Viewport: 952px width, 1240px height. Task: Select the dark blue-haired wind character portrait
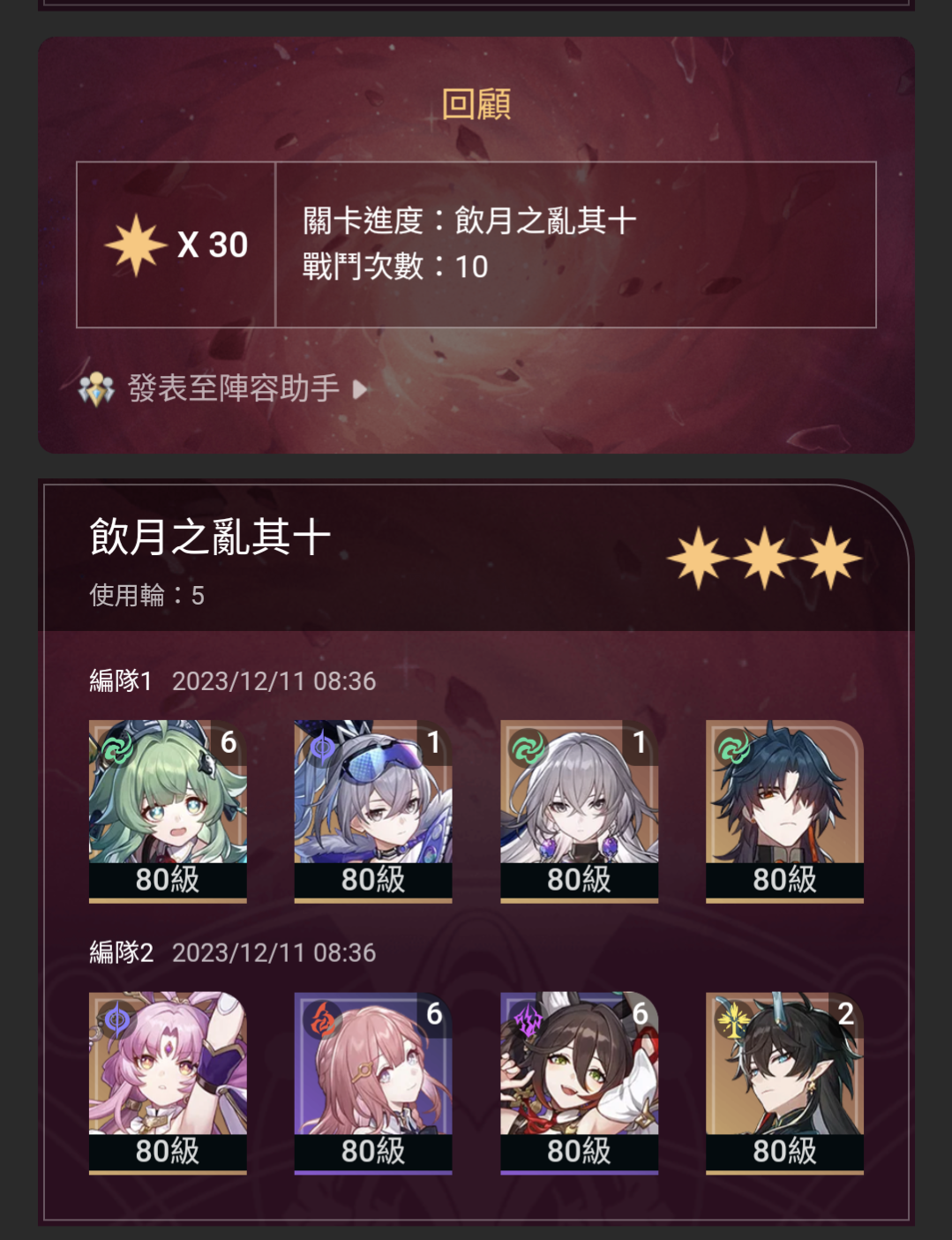[x=784, y=811]
